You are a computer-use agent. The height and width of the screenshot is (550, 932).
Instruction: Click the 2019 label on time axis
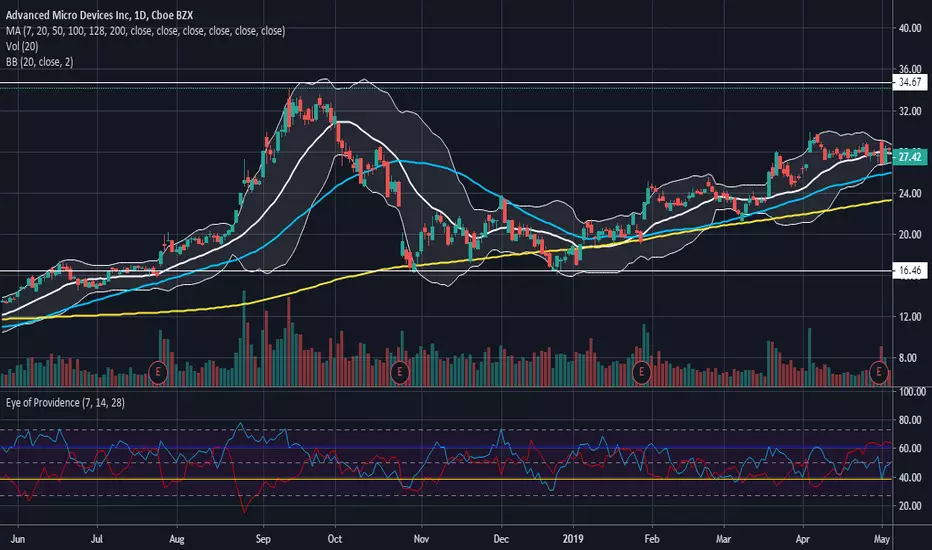tap(573, 539)
